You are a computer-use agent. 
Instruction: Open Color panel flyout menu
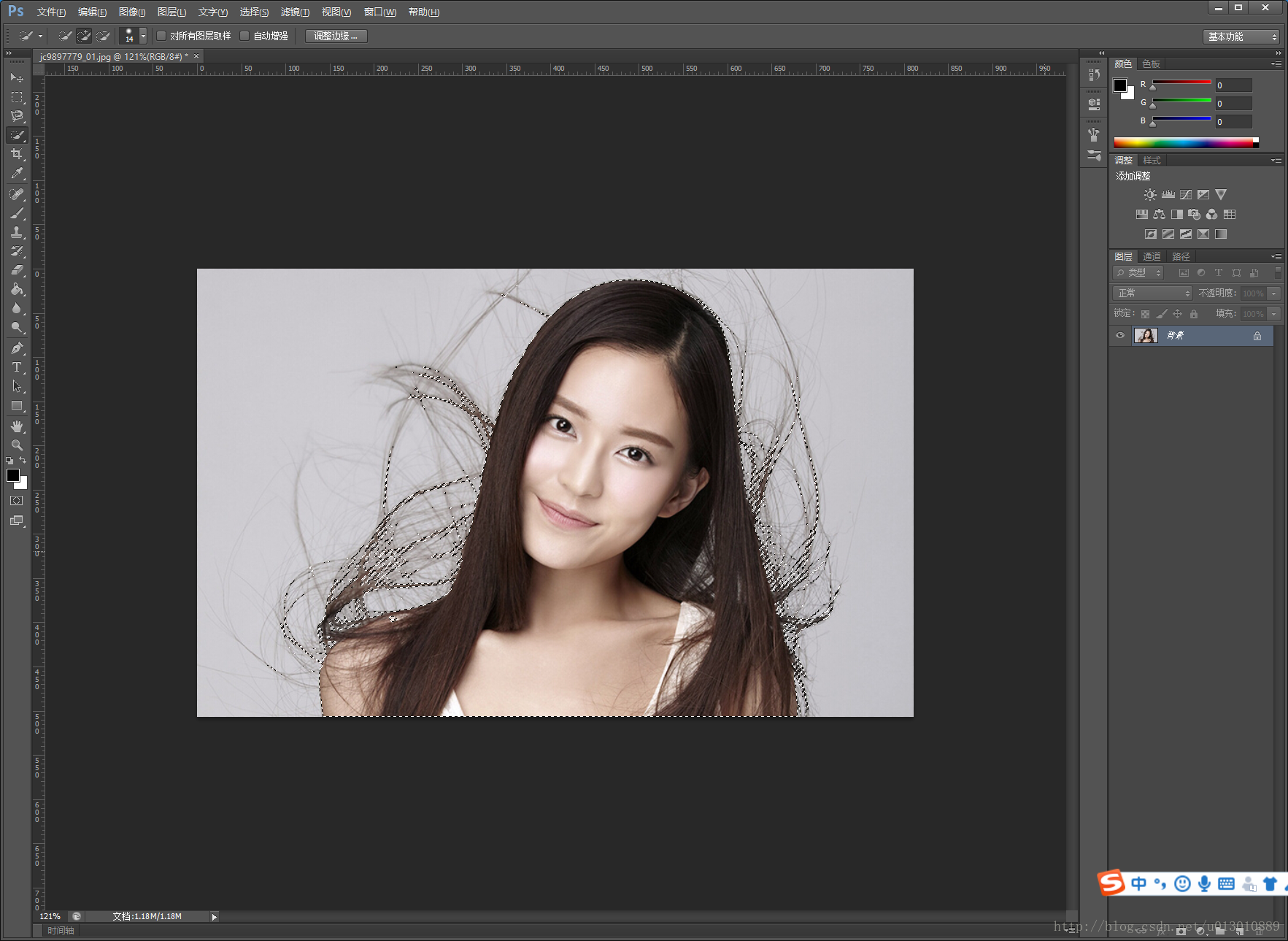coord(1276,64)
